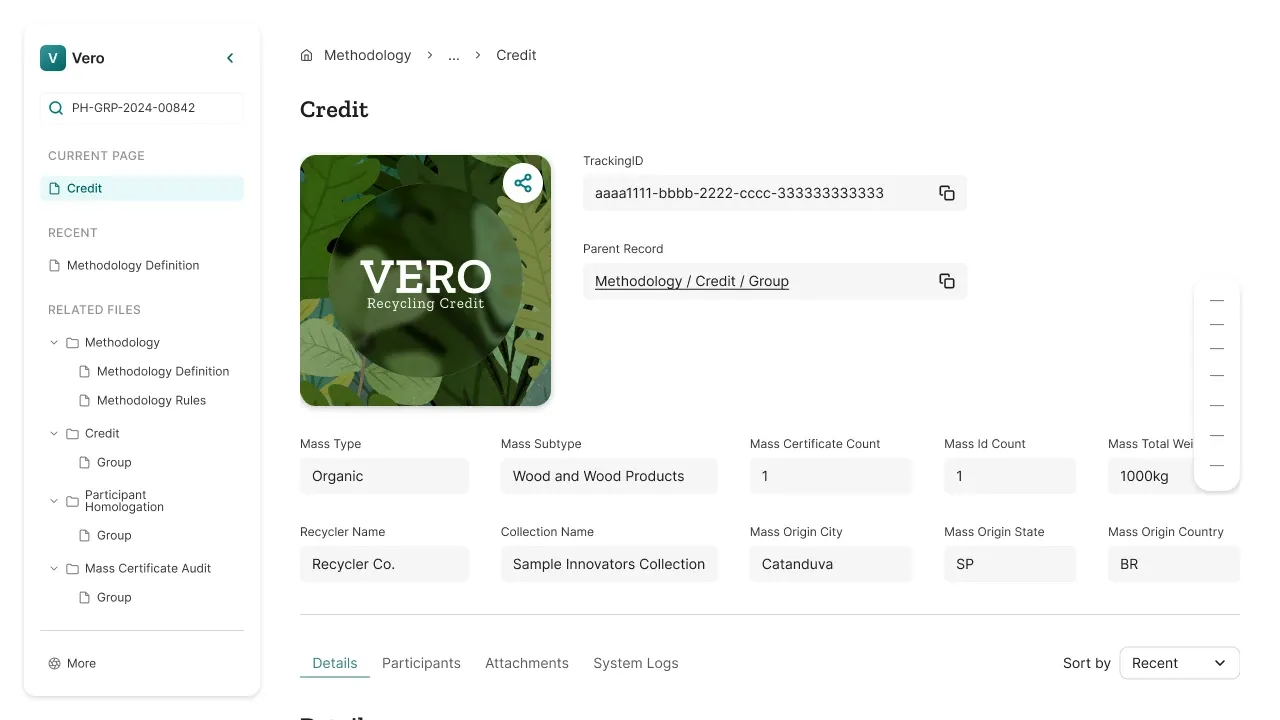Click the Methodology folder icon
1280x720 pixels.
[72, 342]
